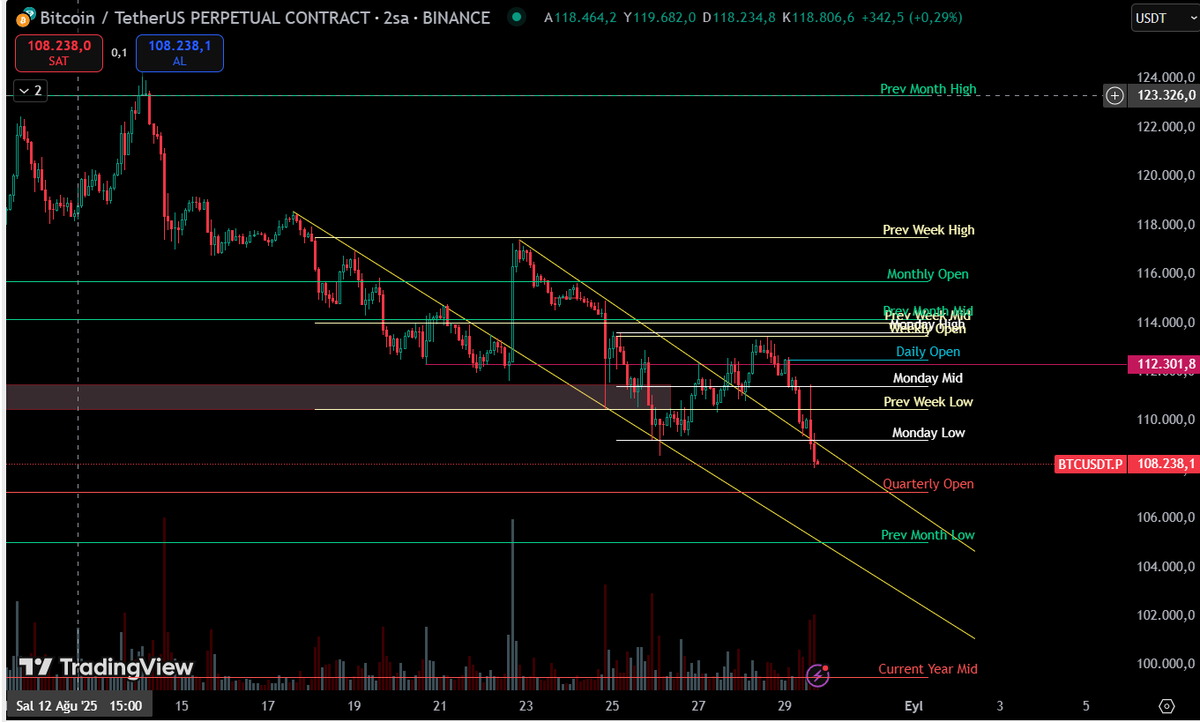Screen dimensions: 1200x722
Task: Click the Prev Month High label
Action: click(928, 89)
